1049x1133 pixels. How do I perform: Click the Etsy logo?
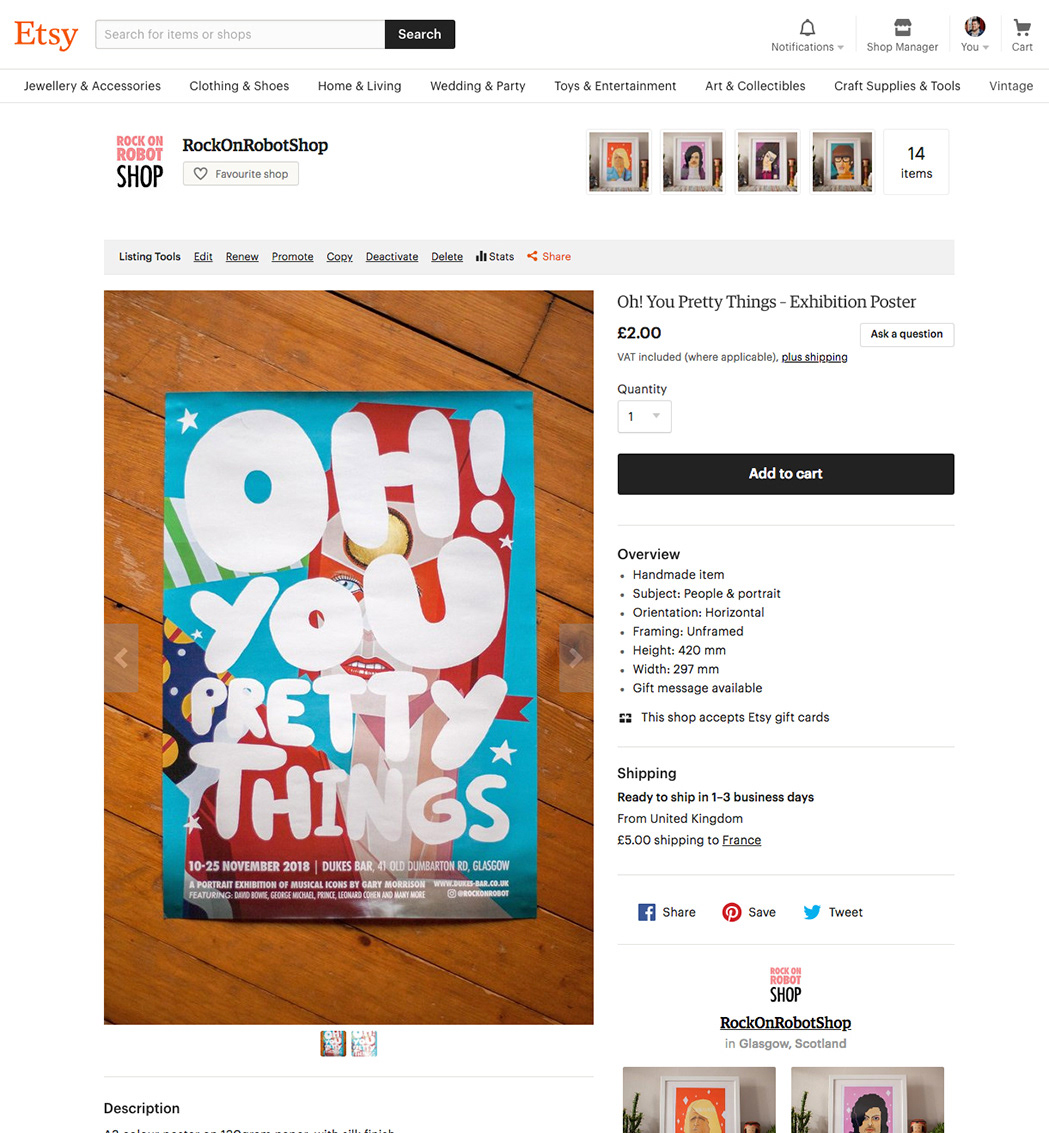click(x=46, y=34)
